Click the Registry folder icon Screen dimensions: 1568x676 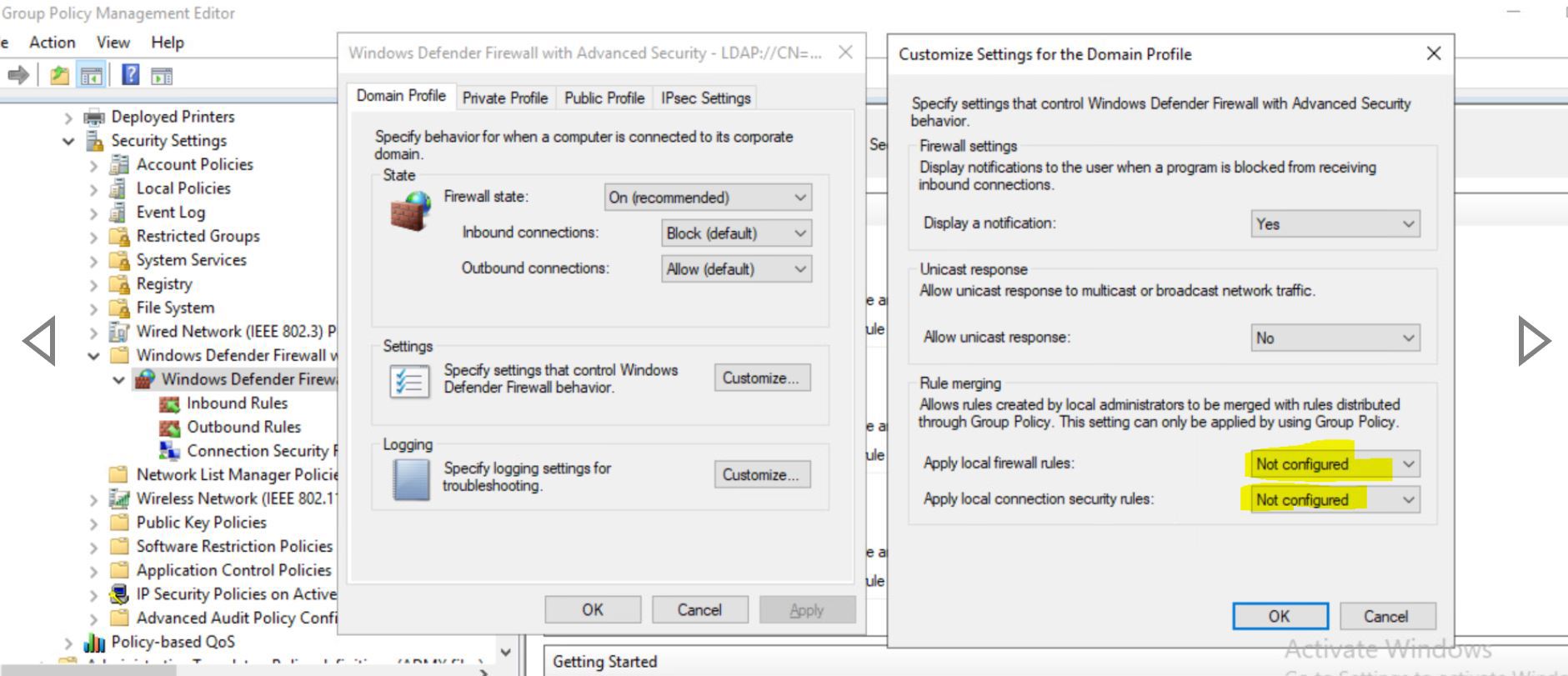[120, 284]
